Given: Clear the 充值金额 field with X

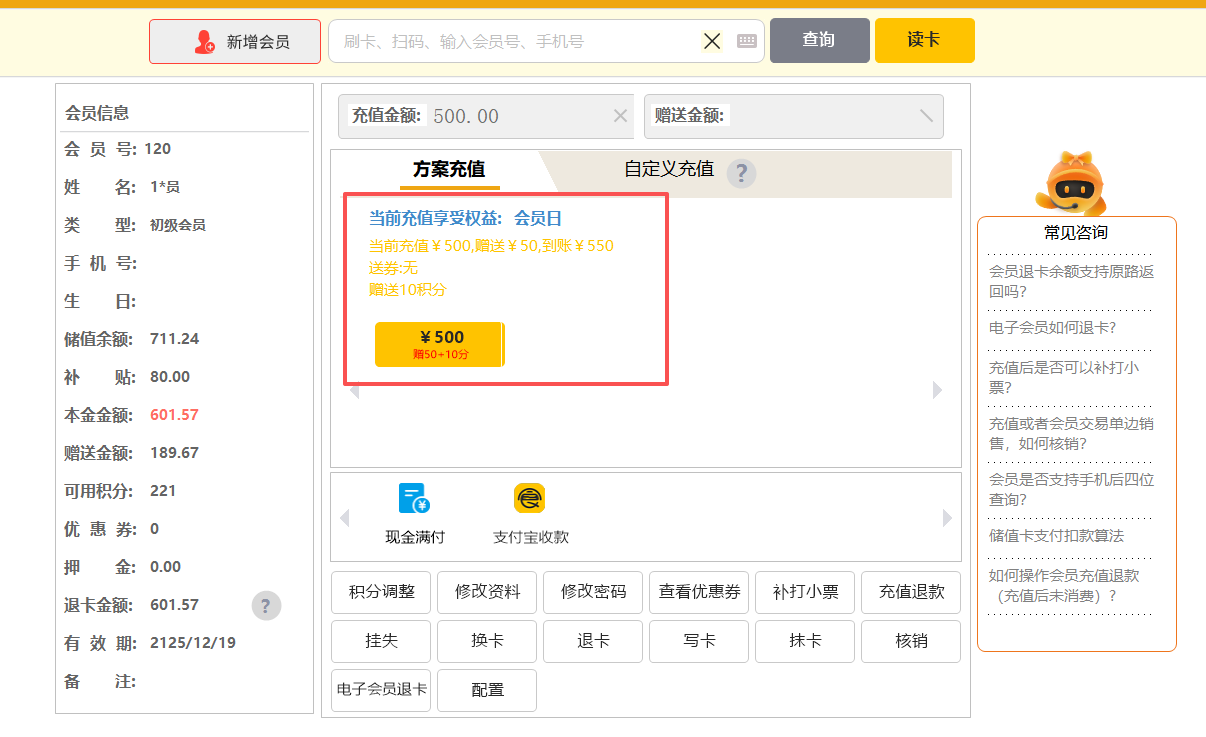Looking at the screenshot, I should coord(620,116).
